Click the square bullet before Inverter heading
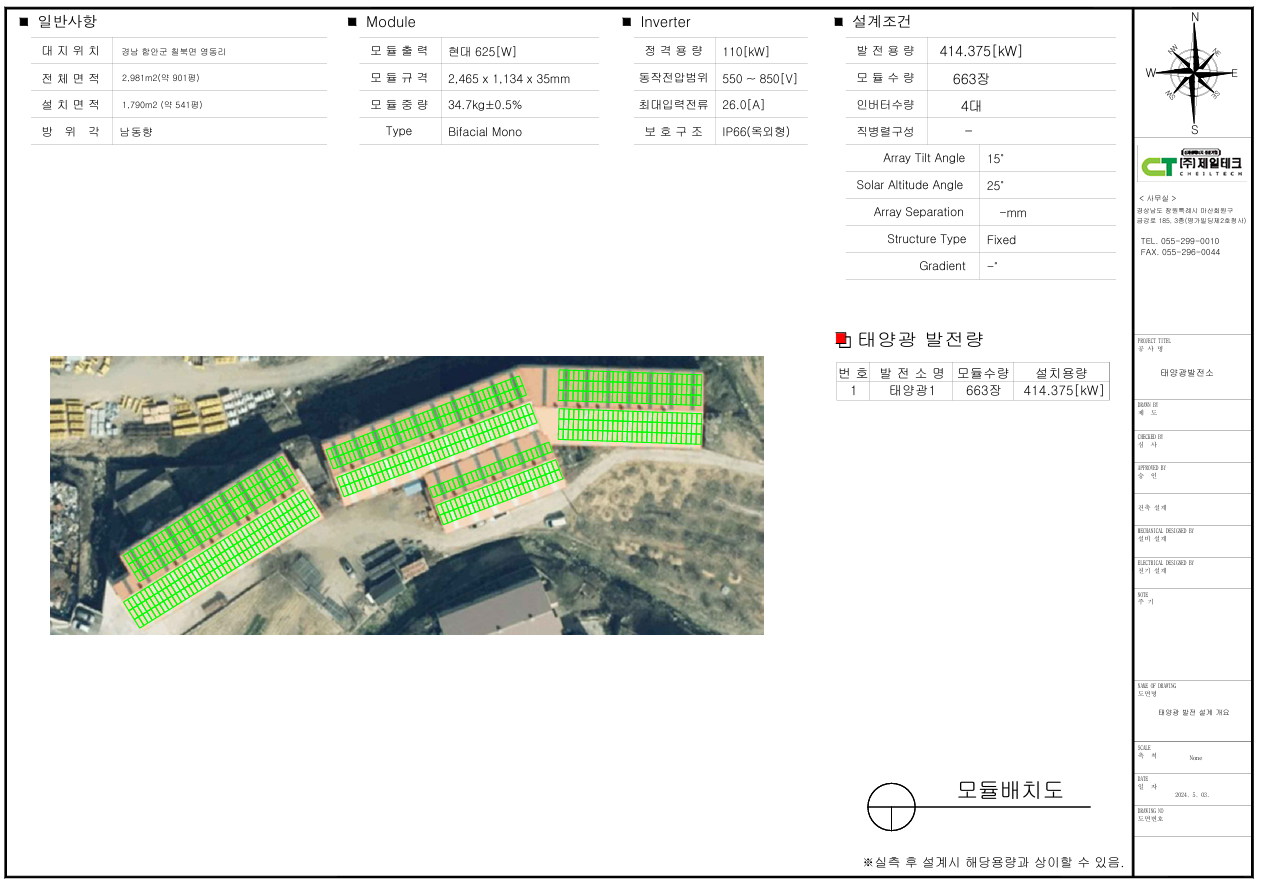 (627, 22)
